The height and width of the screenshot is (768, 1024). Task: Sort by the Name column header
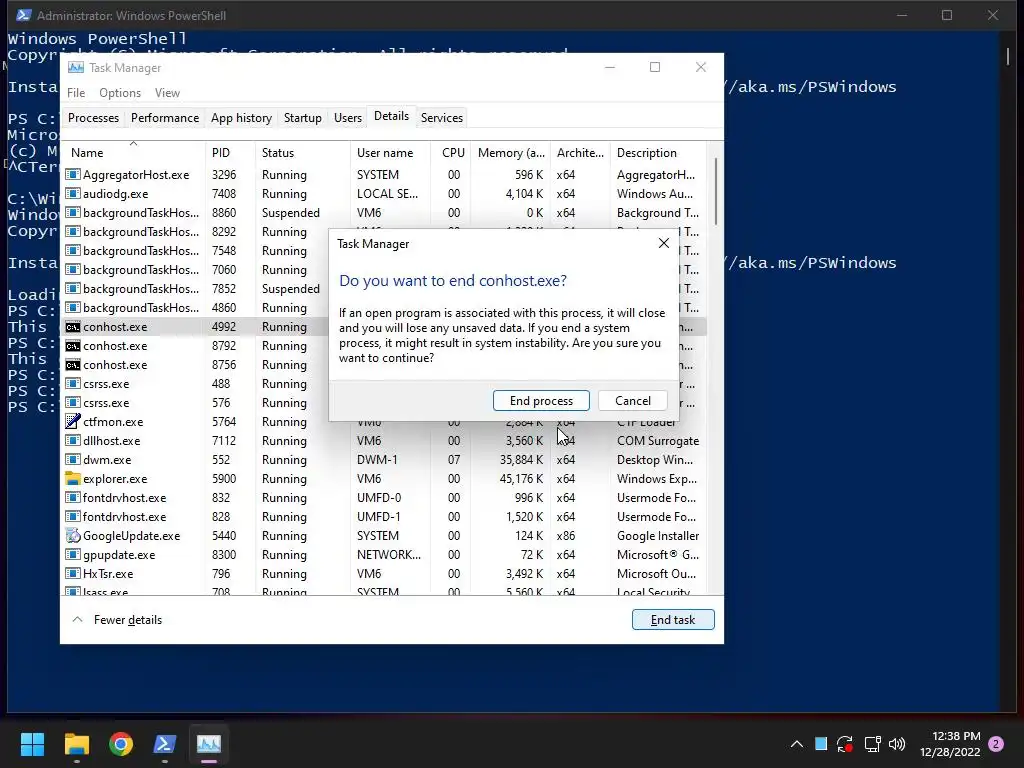tap(133, 153)
